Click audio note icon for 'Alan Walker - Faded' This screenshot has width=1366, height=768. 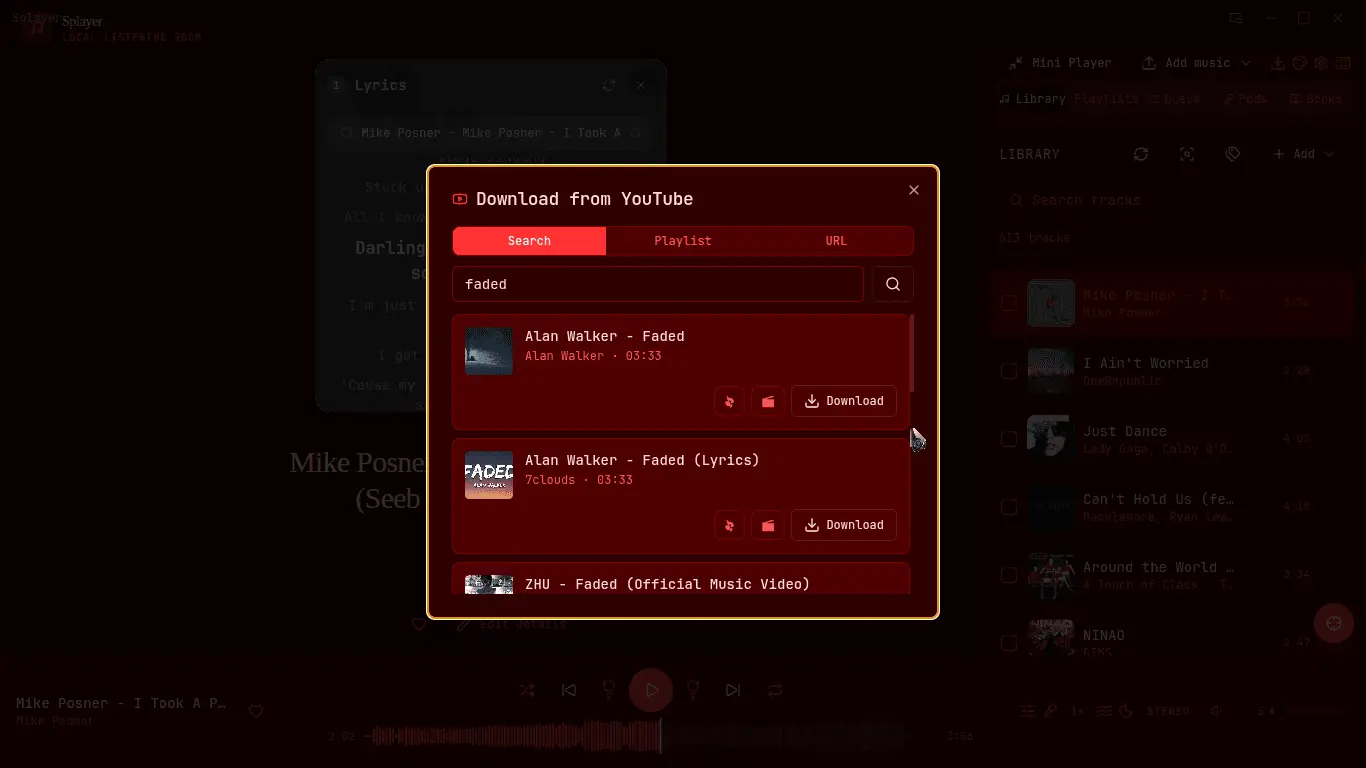729,401
